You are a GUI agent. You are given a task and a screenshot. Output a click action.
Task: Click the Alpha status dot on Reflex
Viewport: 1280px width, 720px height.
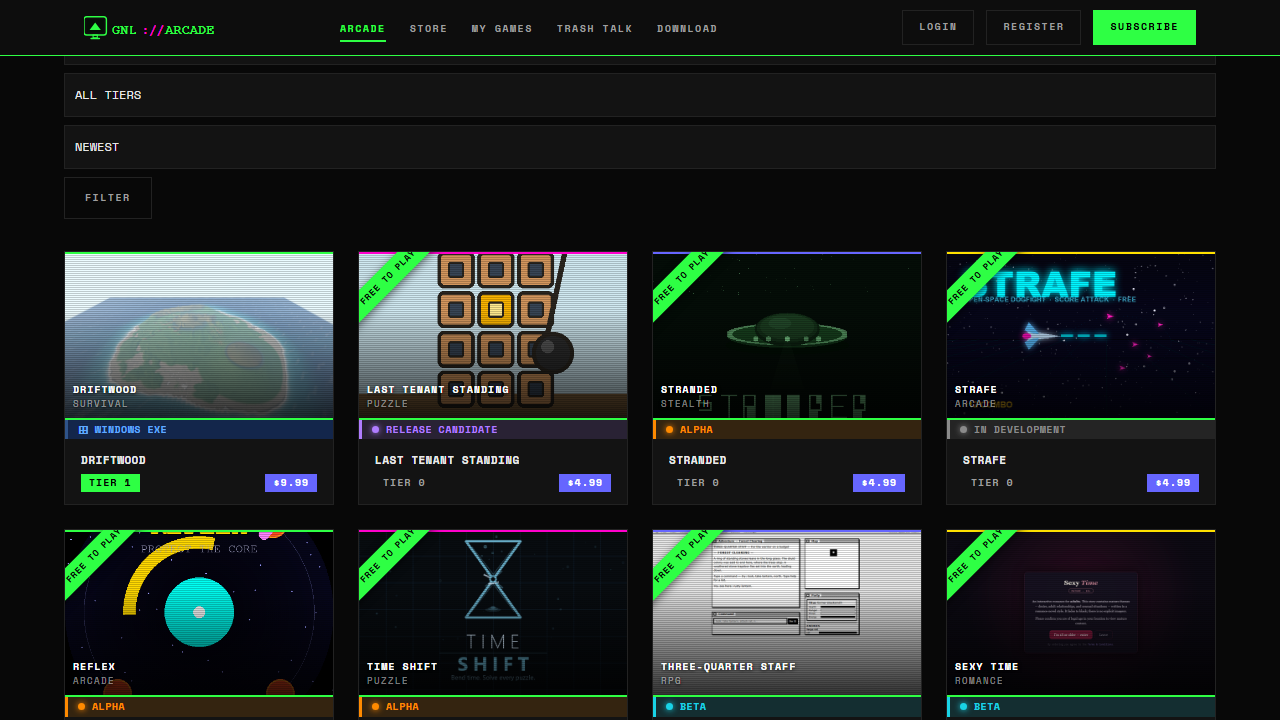82,707
